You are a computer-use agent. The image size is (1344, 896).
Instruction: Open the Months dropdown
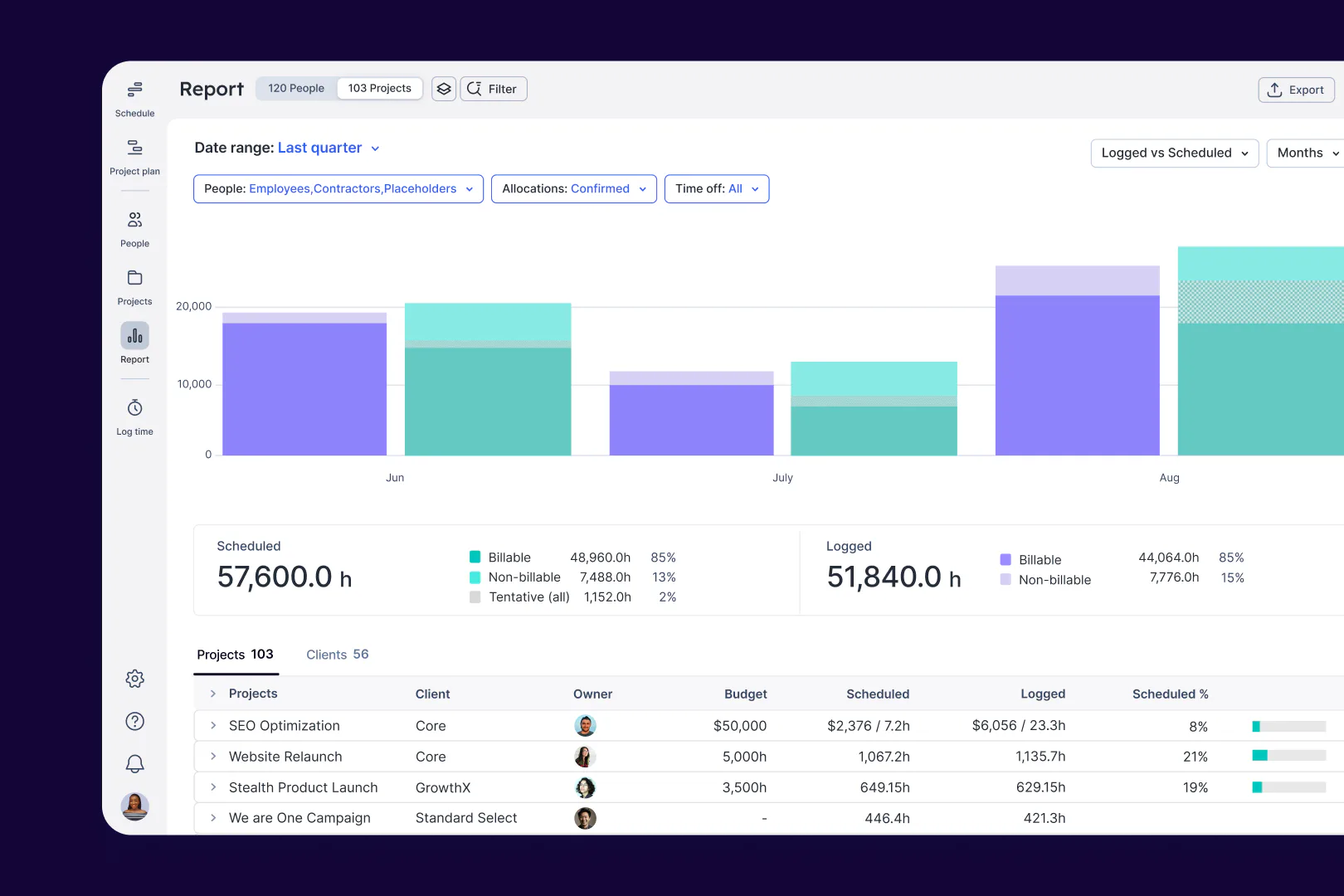pyautogui.click(x=1303, y=153)
